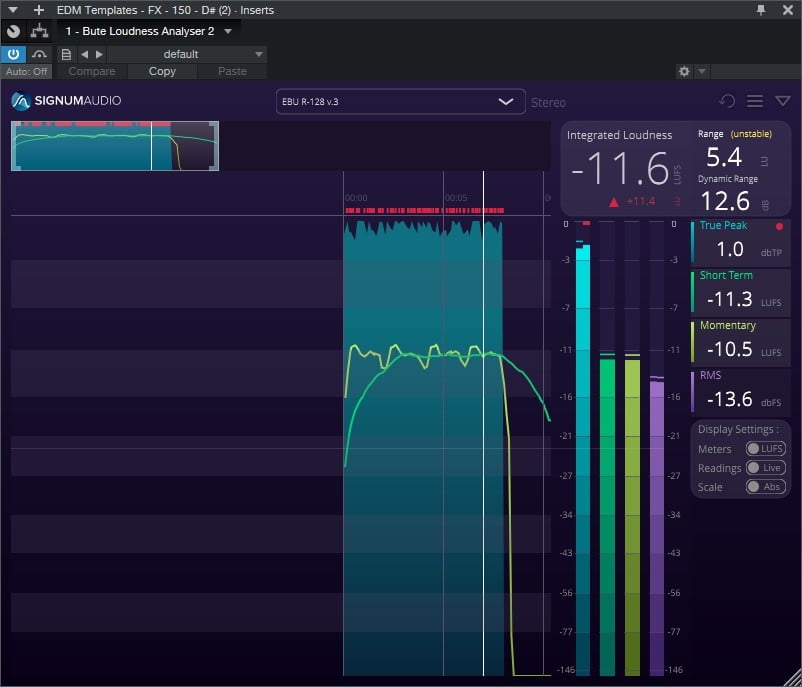The image size is (802, 687).
Task: Click the Stereo channel format label
Action: point(548,103)
